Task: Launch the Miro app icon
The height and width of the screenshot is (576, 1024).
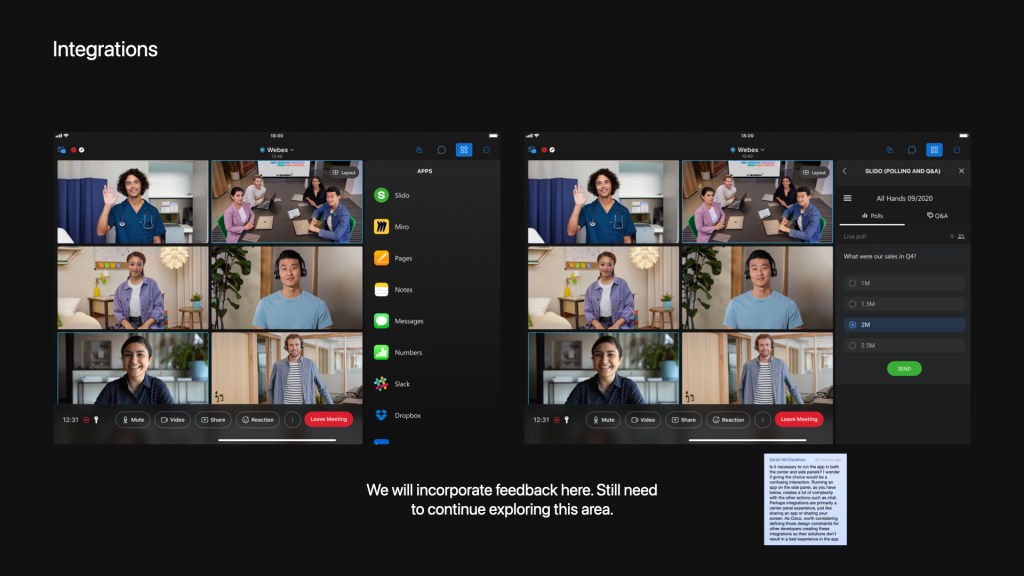Action: [381, 227]
